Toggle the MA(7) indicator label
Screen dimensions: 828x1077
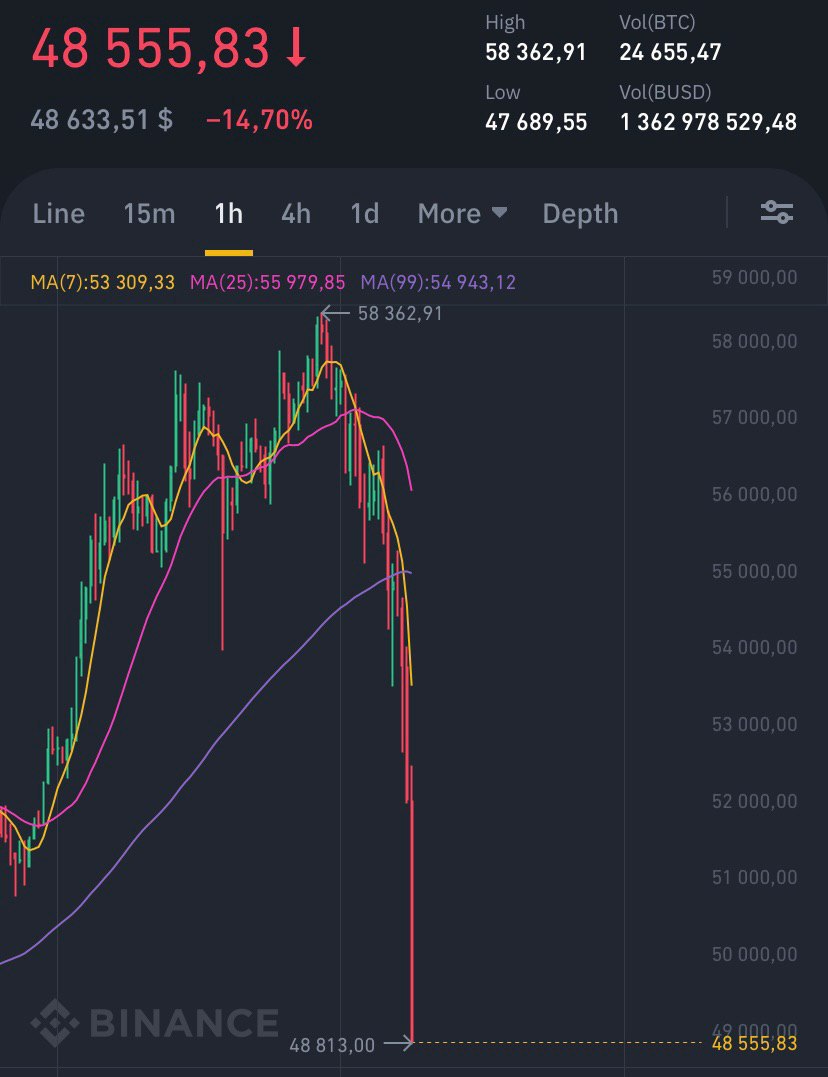[x=102, y=282]
